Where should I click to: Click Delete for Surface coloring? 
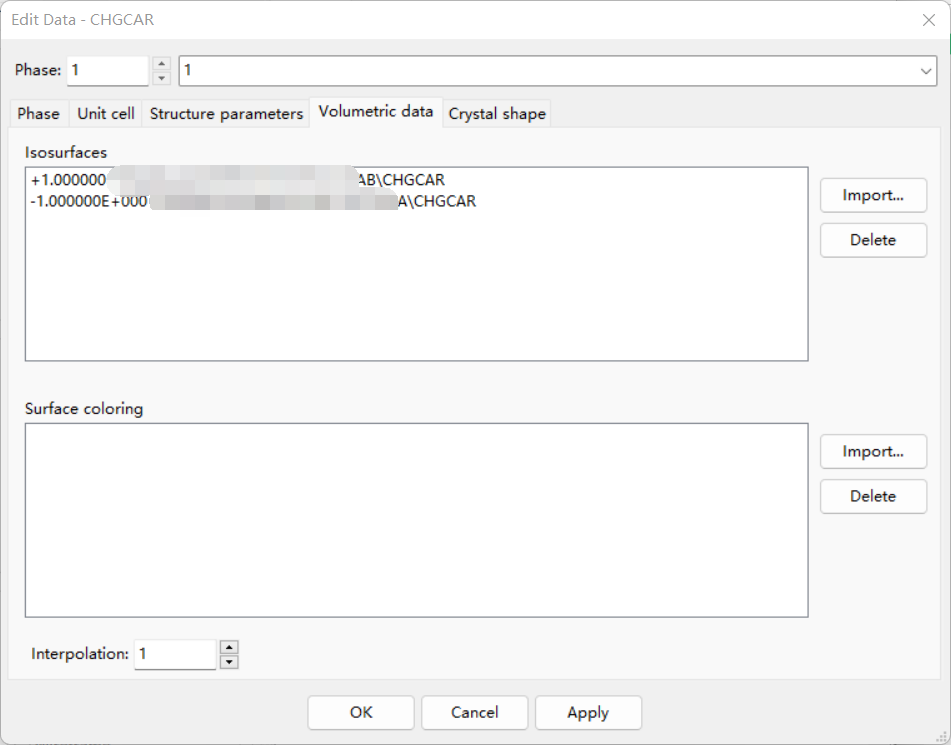point(873,496)
